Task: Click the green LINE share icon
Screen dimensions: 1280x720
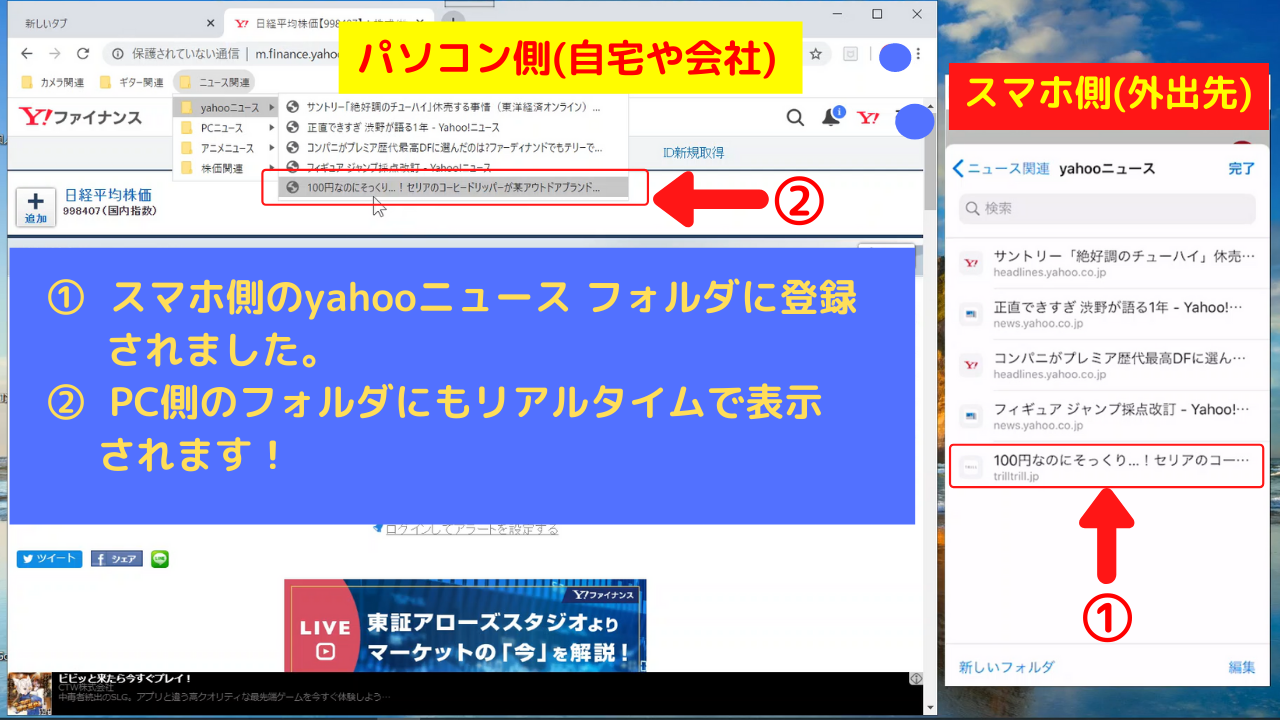Action: tap(160, 559)
